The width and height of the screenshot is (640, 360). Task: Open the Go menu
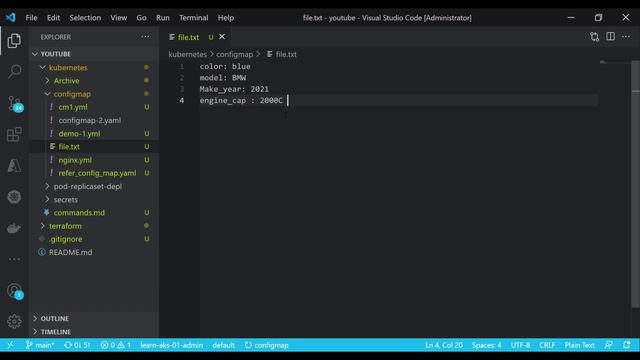click(x=141, y=18)
